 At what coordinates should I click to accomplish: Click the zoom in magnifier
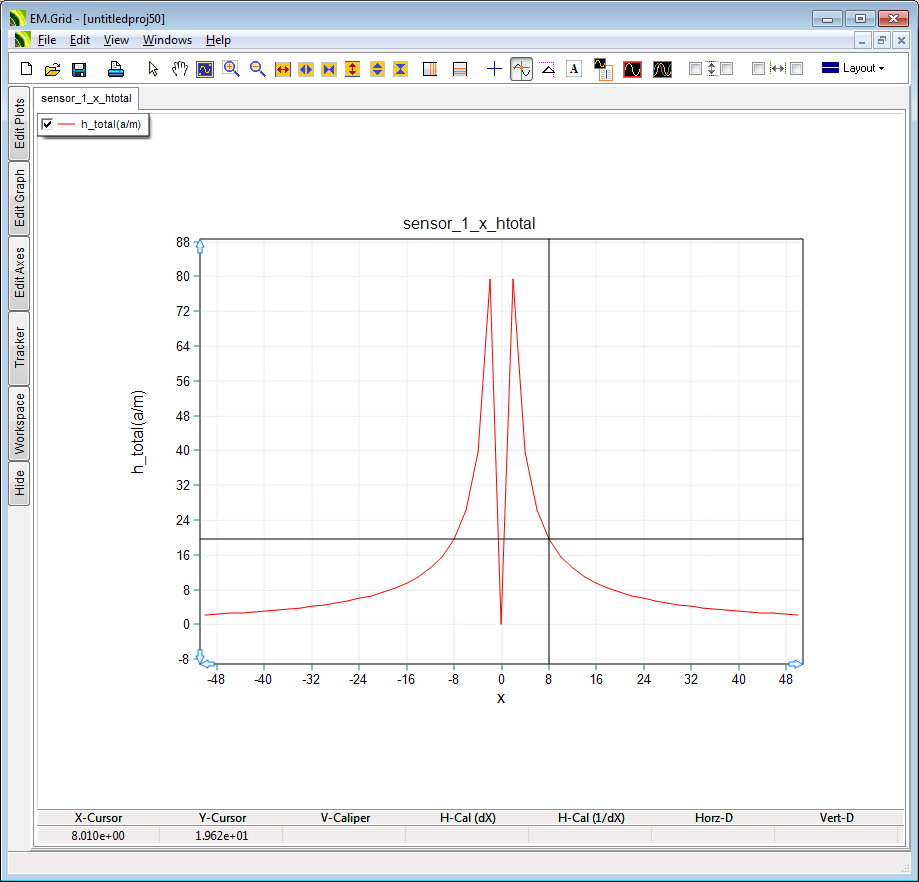coord(231,69)
